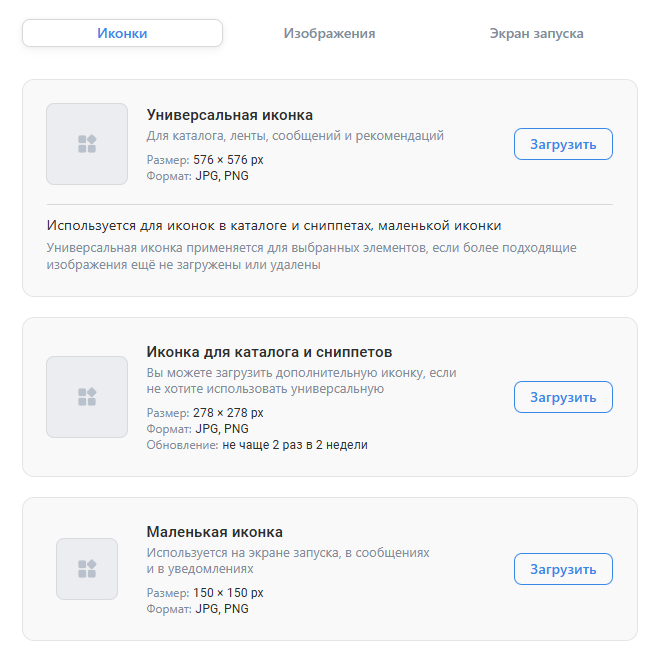Click the Иконка для каталога и сниппетов heading
Viewport: 661px width, 657px height.
pos(269,352)
